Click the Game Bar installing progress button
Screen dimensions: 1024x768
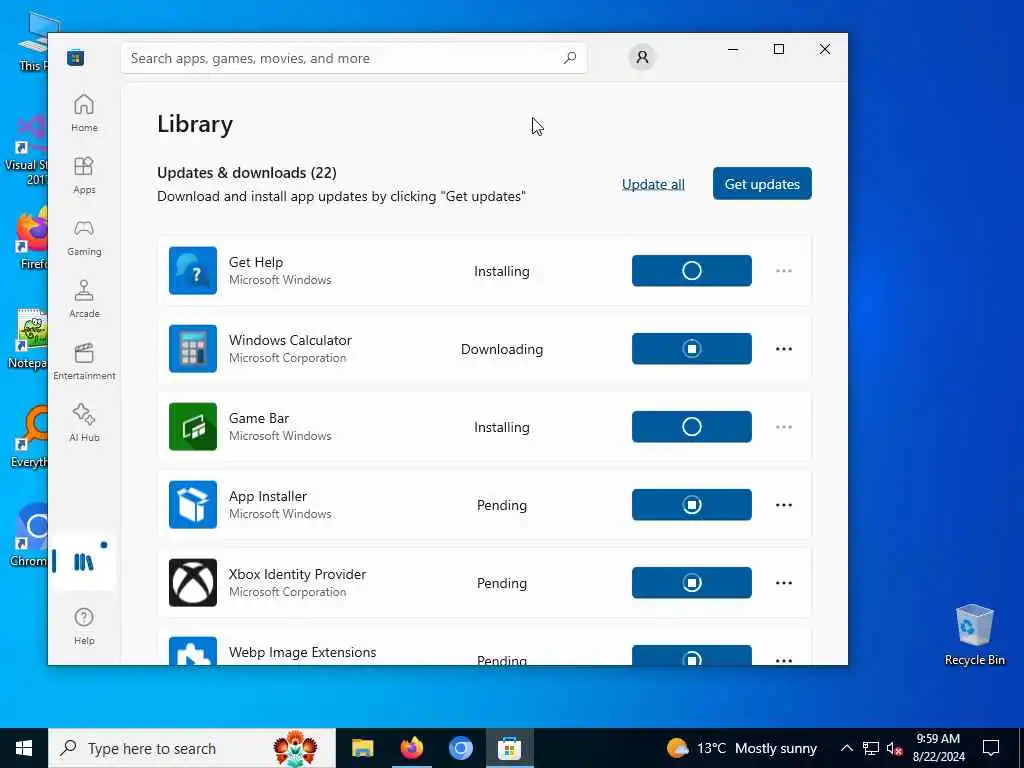692,426
